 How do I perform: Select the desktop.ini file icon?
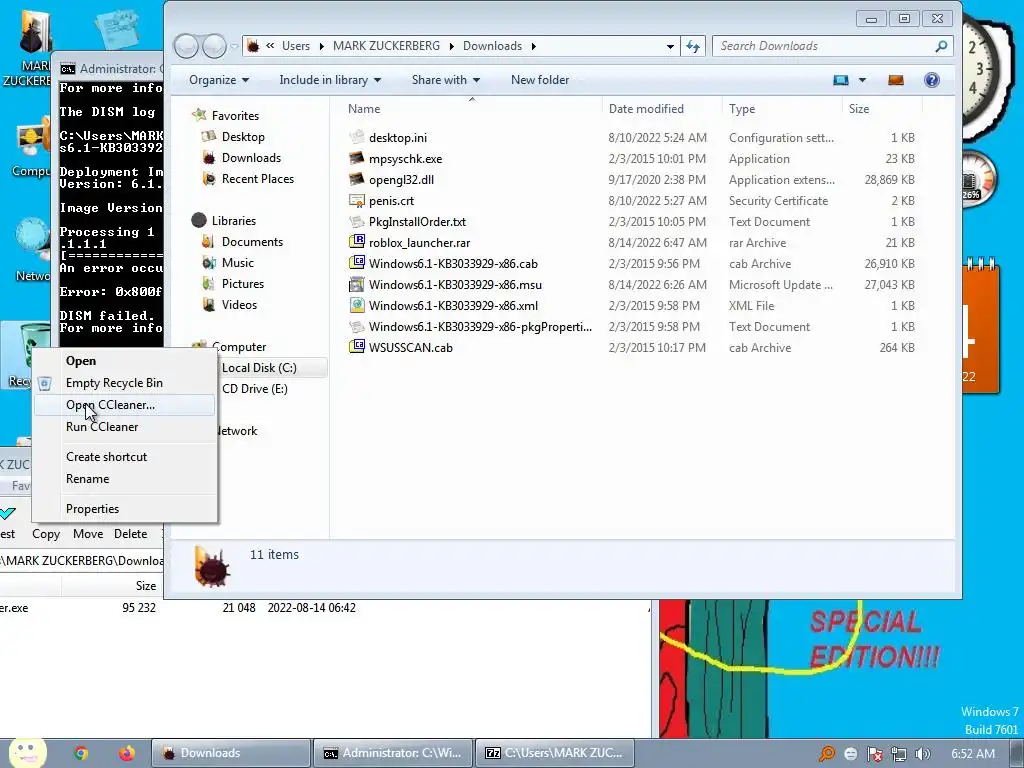tap(357, 137)
